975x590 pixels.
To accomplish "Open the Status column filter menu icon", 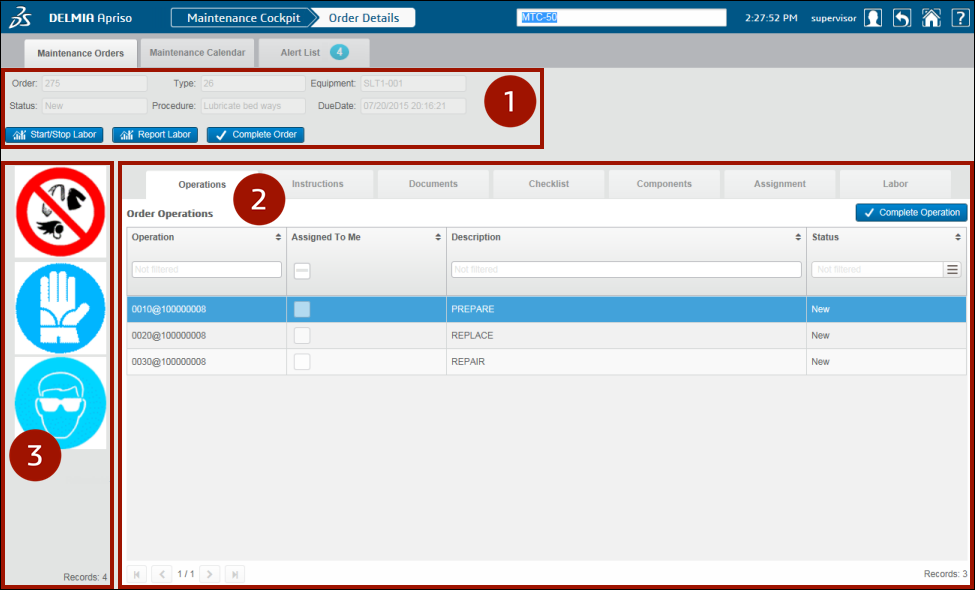I will [952, 269].
